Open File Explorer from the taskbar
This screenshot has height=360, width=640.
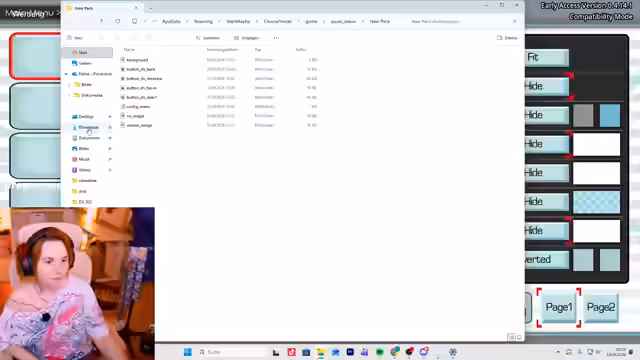(321, 352)
